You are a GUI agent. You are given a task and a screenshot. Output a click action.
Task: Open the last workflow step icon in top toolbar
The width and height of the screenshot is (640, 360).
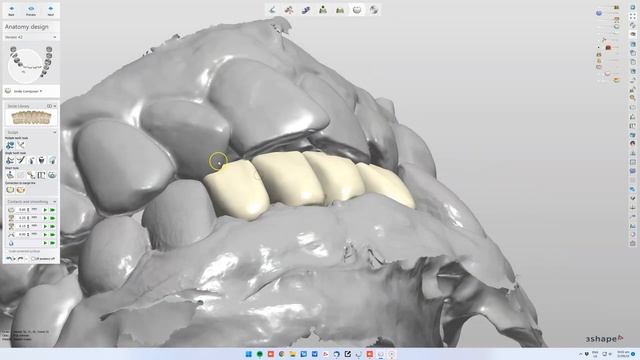[374, 10]
